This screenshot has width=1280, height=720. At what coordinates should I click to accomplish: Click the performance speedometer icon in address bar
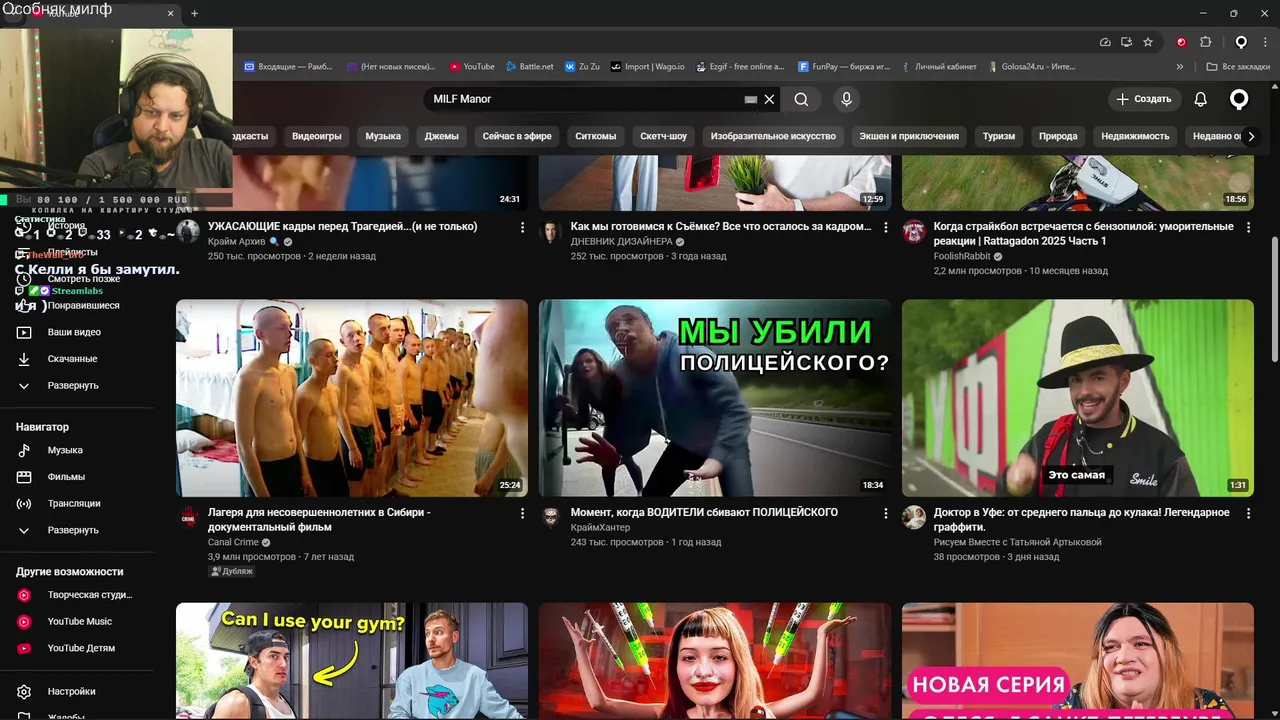coord(1105,42)
